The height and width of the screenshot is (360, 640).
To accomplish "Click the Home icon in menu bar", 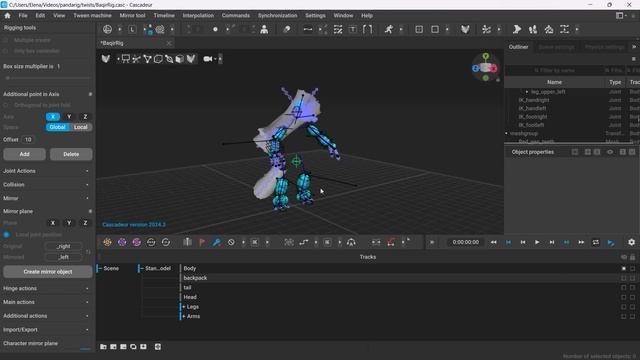I will coord(7,16).
